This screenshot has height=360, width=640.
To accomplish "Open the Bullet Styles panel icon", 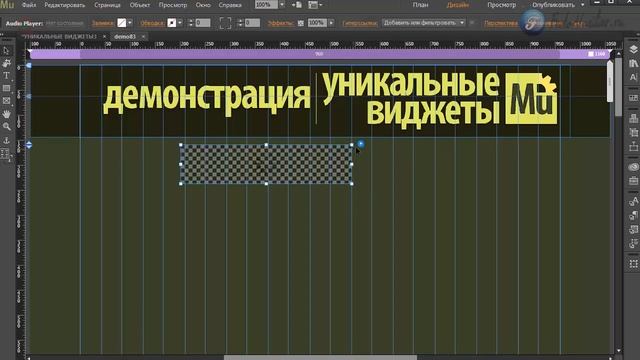I will 633,243.
